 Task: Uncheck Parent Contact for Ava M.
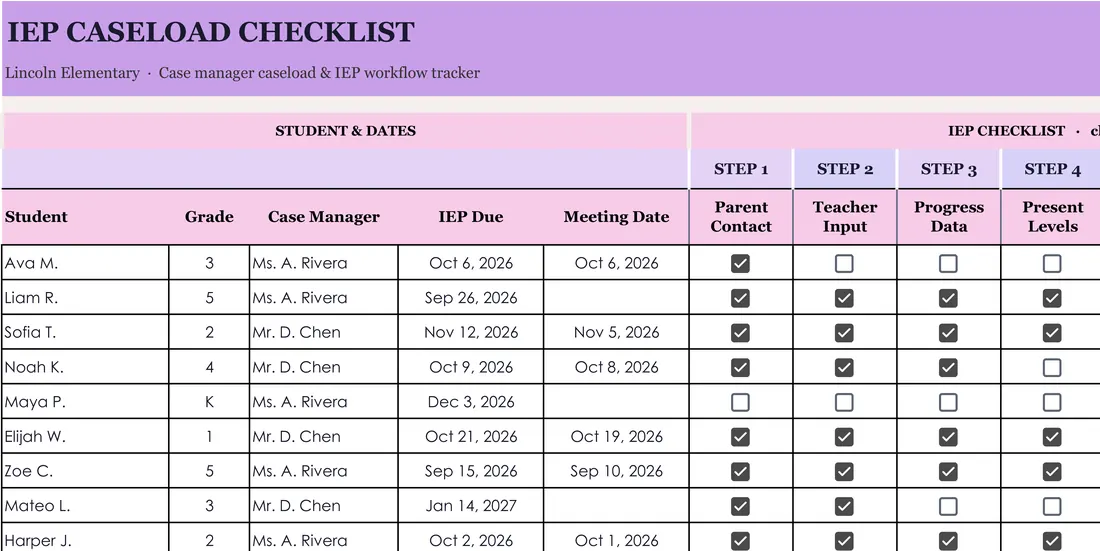(740, 263)
